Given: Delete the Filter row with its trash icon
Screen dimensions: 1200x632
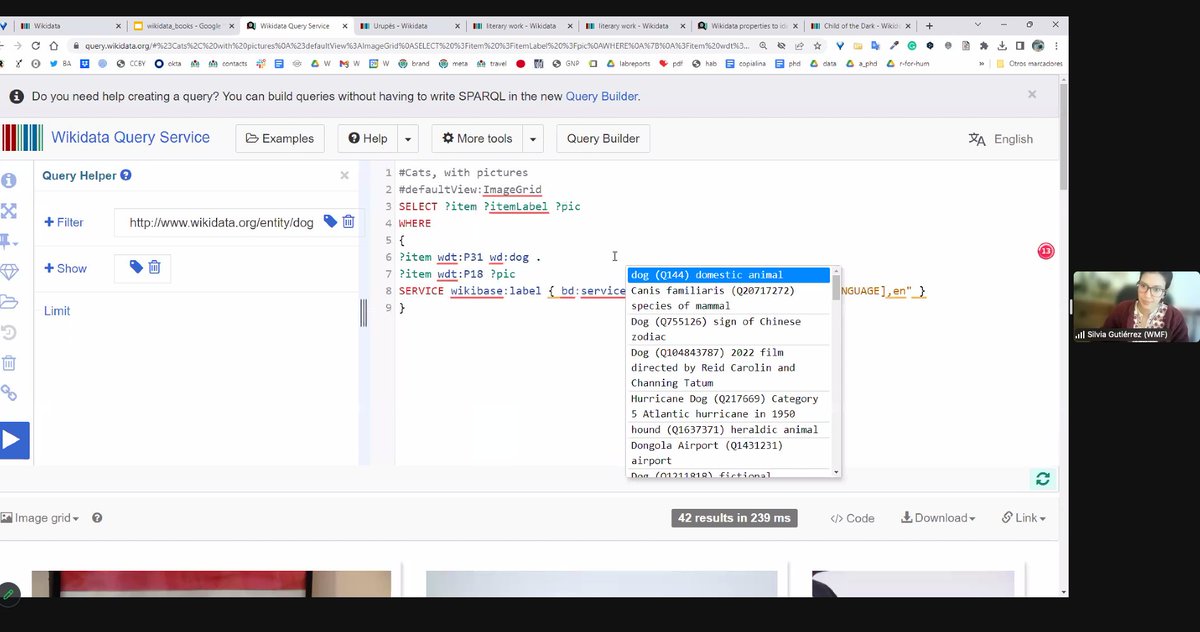Looking at the screenshot, I should [348, 222].
